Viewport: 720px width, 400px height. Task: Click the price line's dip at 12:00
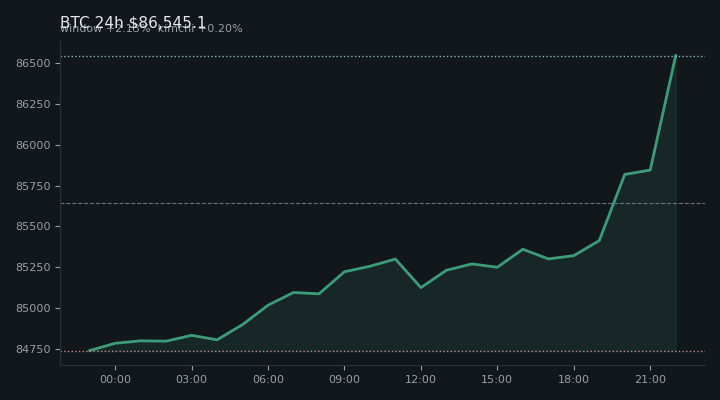421,287
